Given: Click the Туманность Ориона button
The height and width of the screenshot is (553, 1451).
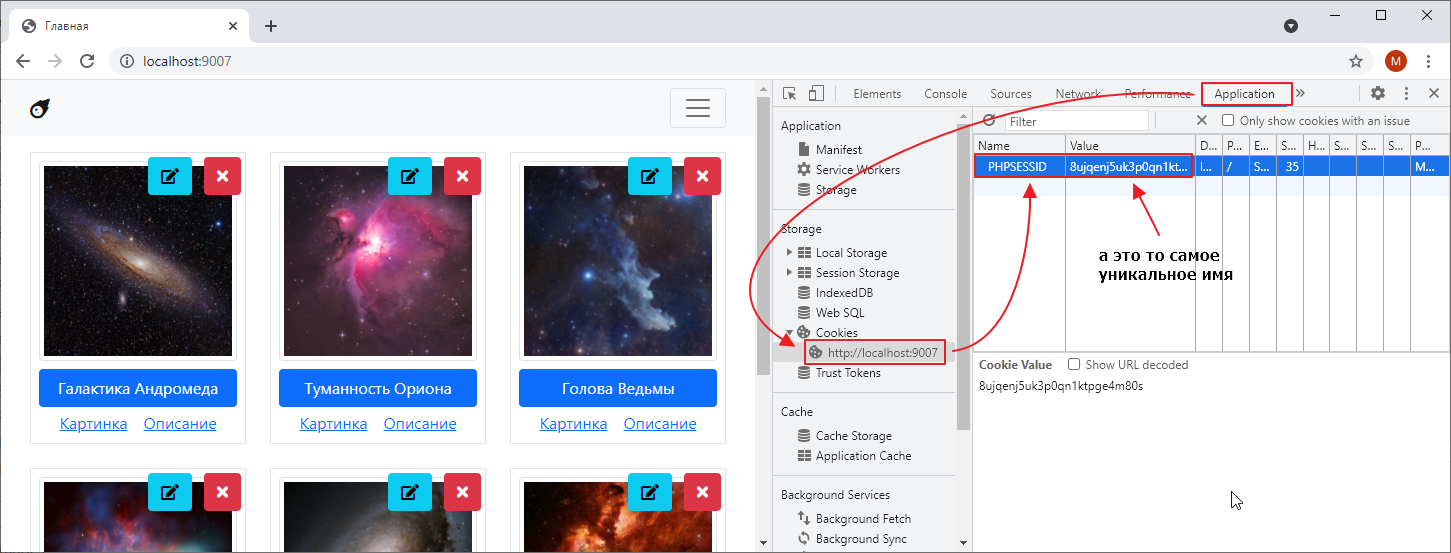Looking at the screenshot, I should (x=377, y=389).
